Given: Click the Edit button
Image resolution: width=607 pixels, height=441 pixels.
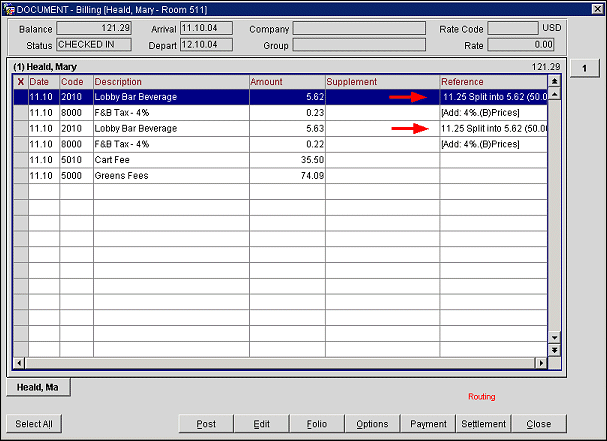Looking at the screenshot, I should point(261,424).
